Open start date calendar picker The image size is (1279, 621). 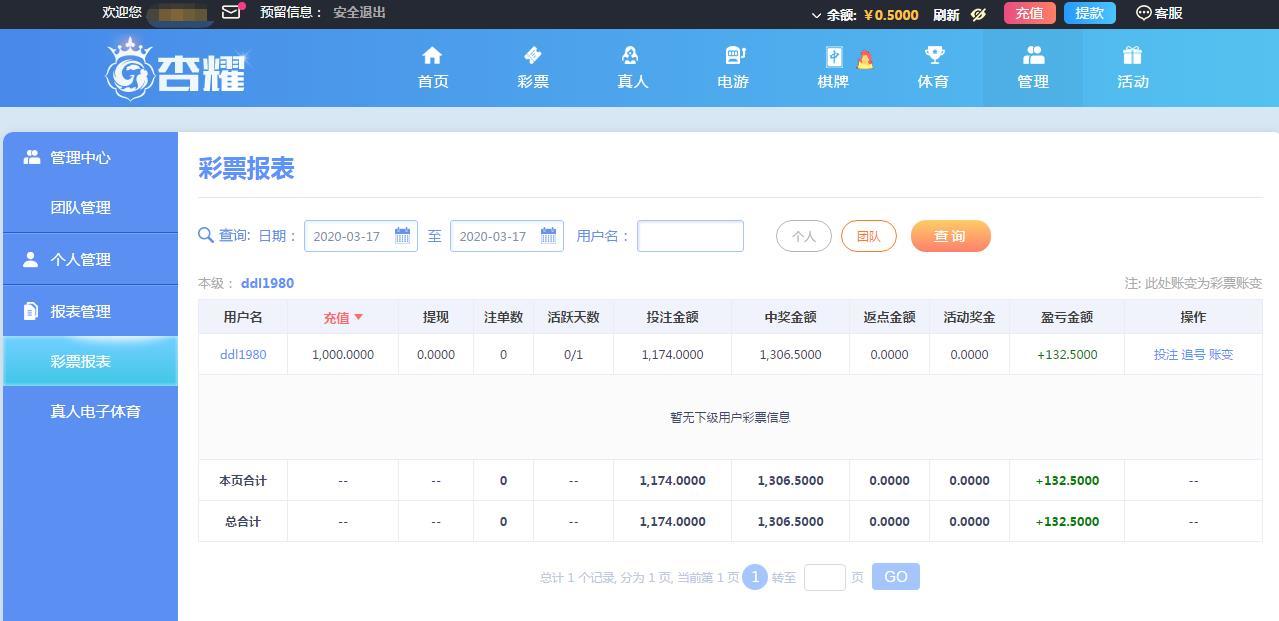[x=402, y=235]
